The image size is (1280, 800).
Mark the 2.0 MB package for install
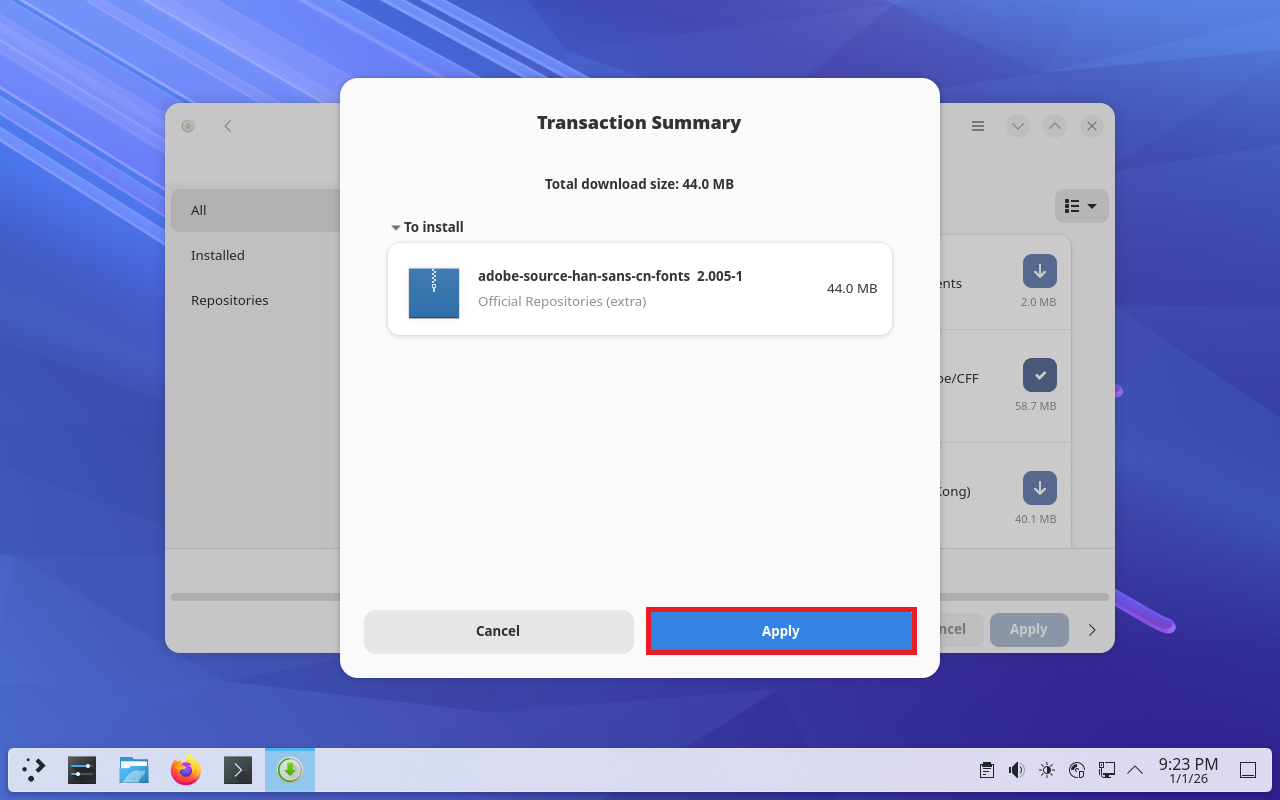click(x=1039, y=271)
